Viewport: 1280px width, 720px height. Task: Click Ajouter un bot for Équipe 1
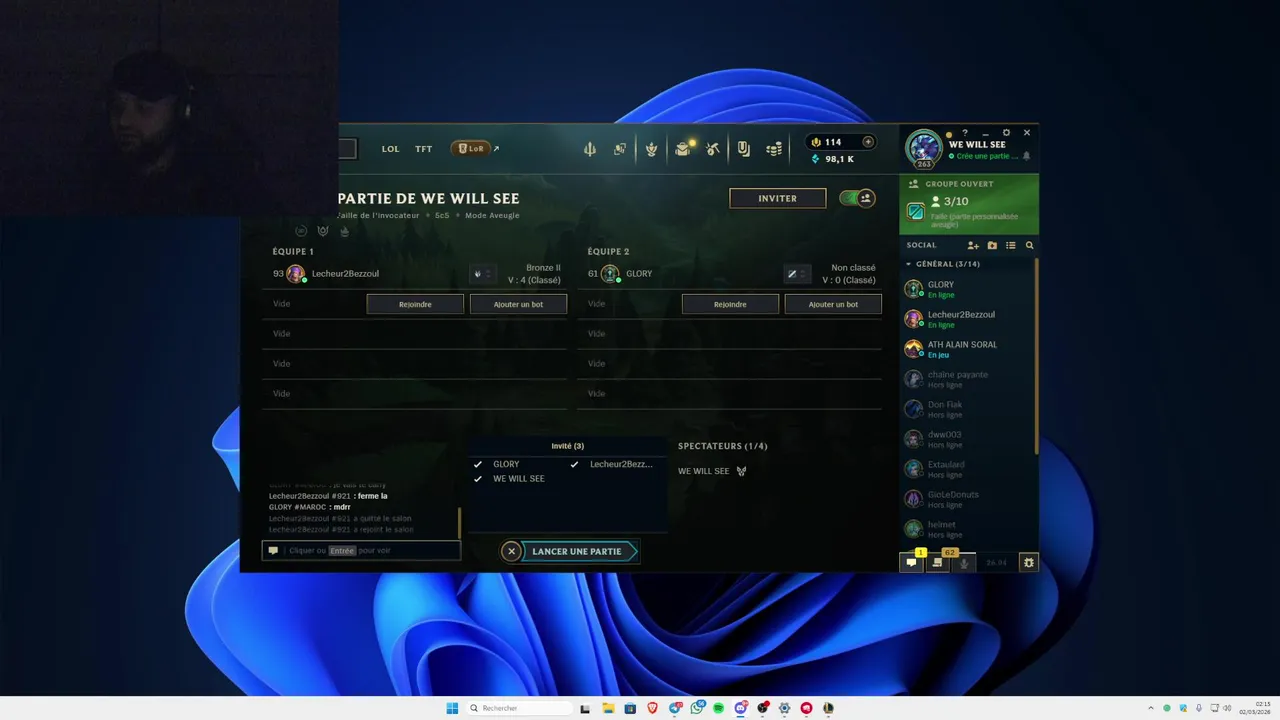pyautogui.click(x=518, y=304)
